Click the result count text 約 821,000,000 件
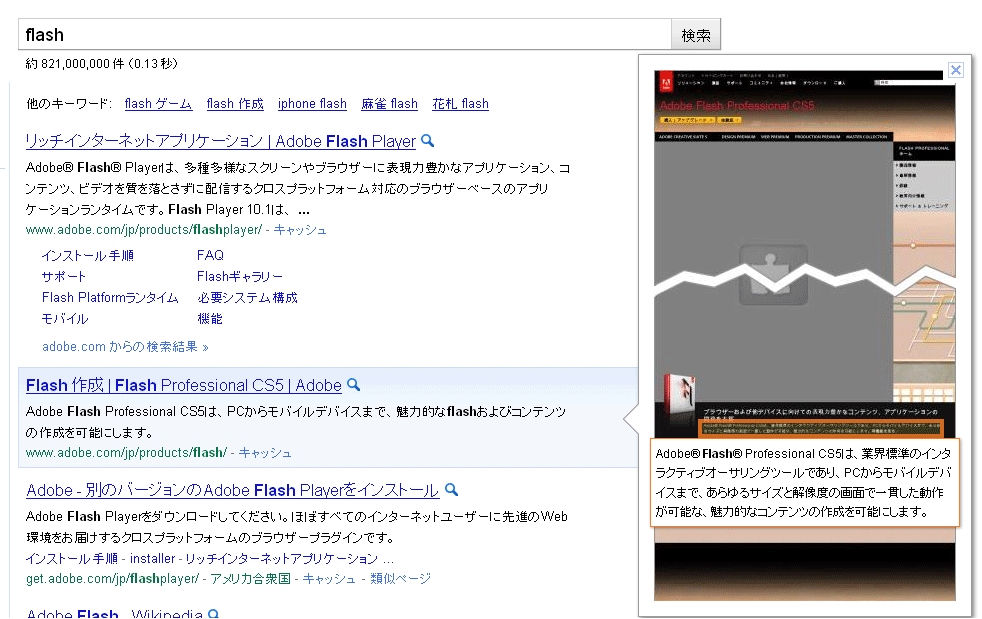Viewport: 982px width, 619px height. 75,63
